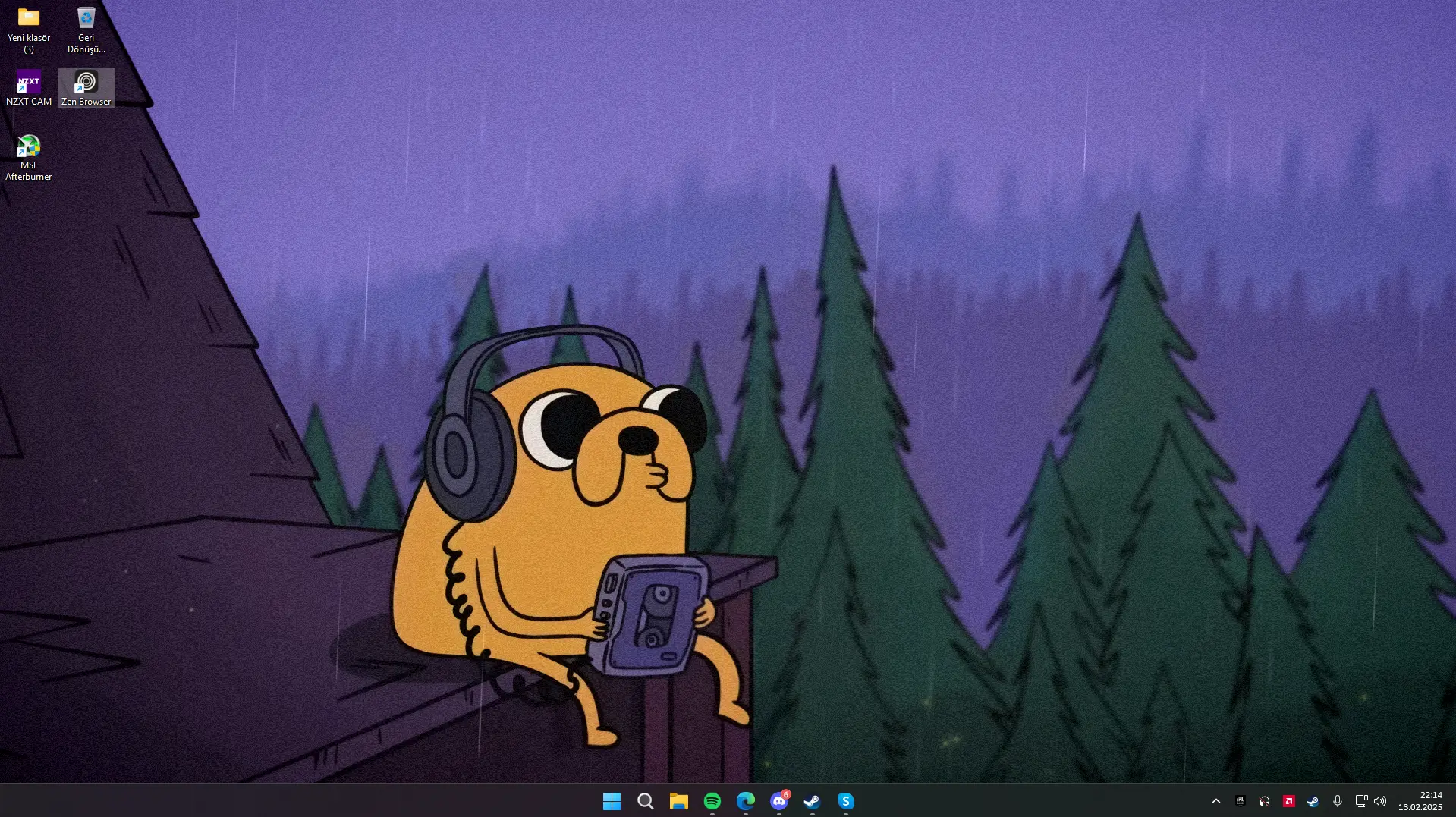Open File Explorer from the taskbar
This screenshot has height=817, width=1456.
(679, 801)
